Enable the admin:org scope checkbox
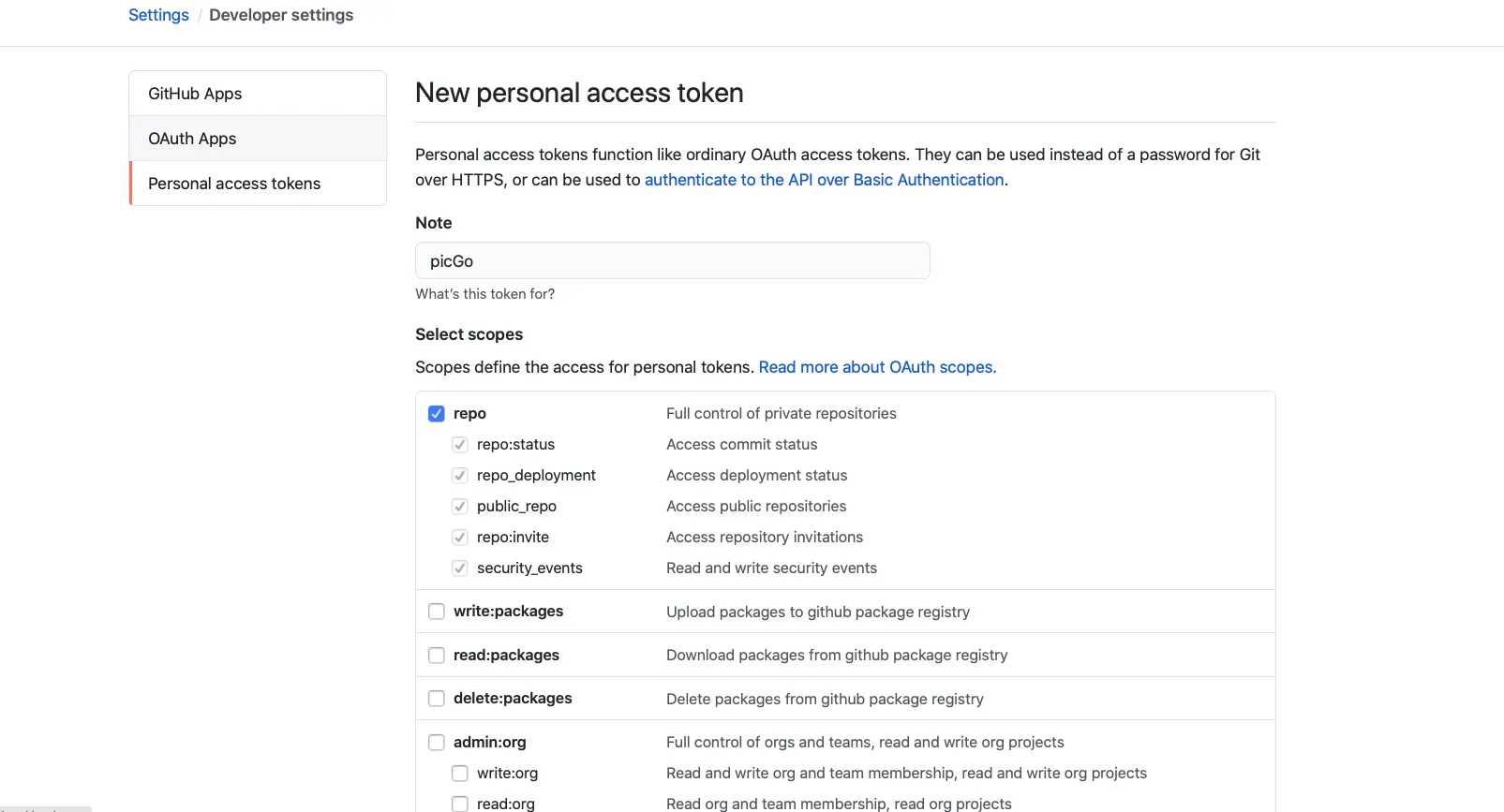 [437, 743]
